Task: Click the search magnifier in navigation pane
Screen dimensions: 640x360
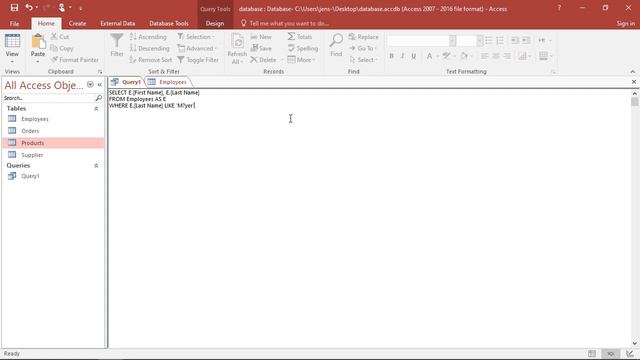Action: pos(98,98)
